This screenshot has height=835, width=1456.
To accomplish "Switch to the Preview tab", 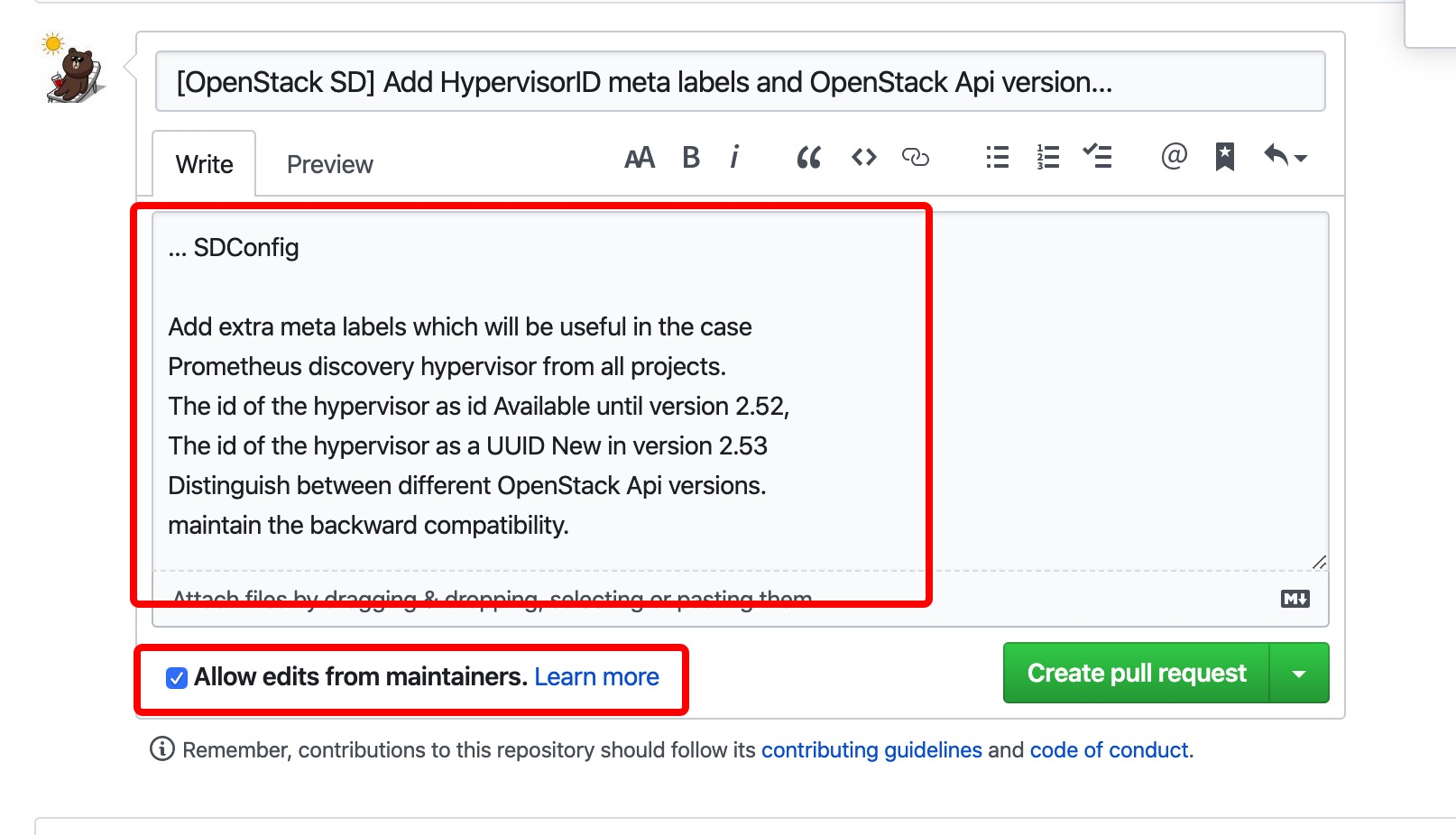I will tap(329, 164).
